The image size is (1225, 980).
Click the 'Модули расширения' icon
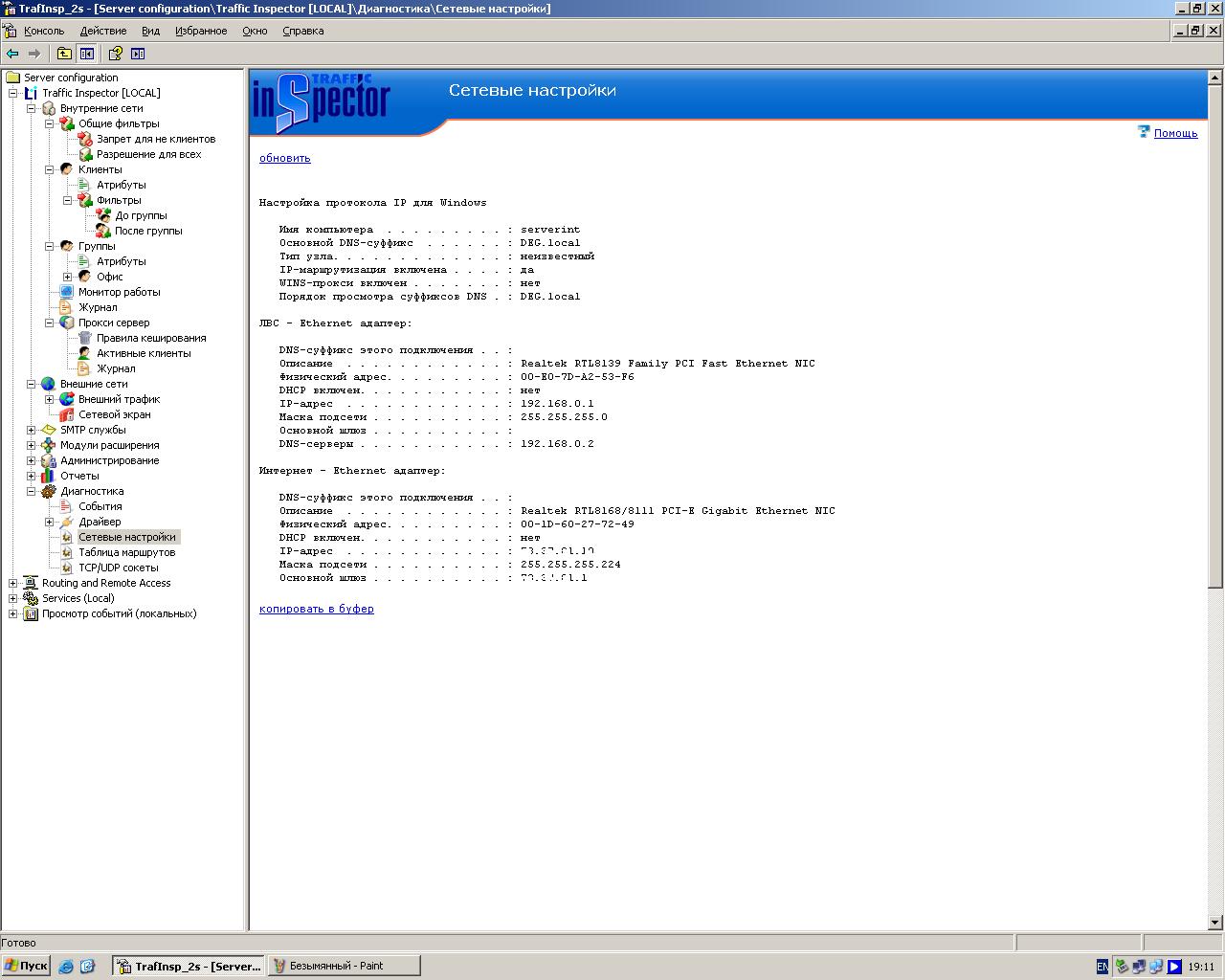coord(49,445)
